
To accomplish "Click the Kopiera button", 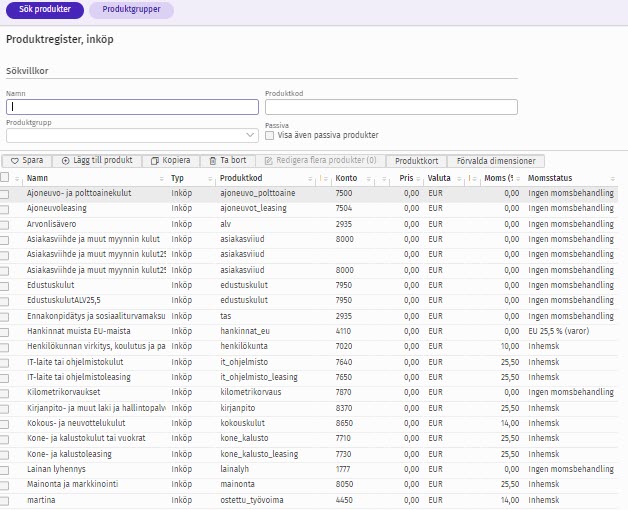I will pyautogui.click(x=171, y=161).
